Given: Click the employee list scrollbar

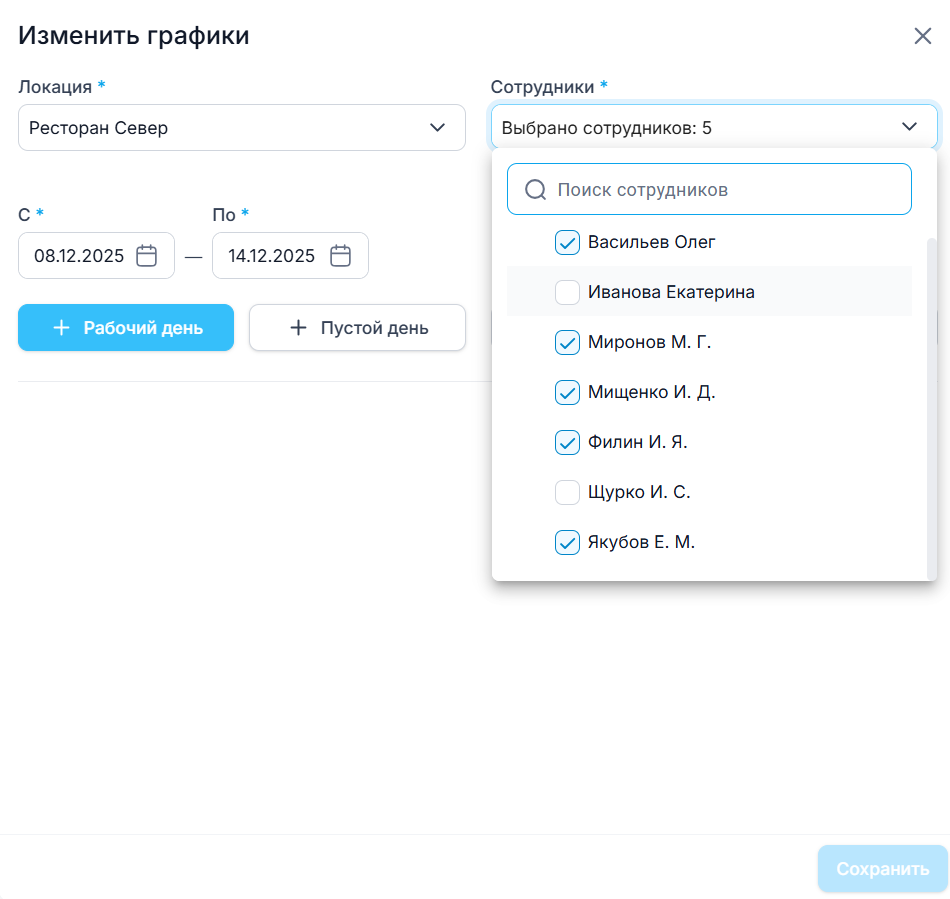Looking at the screenshot, I should pos(932,400).
